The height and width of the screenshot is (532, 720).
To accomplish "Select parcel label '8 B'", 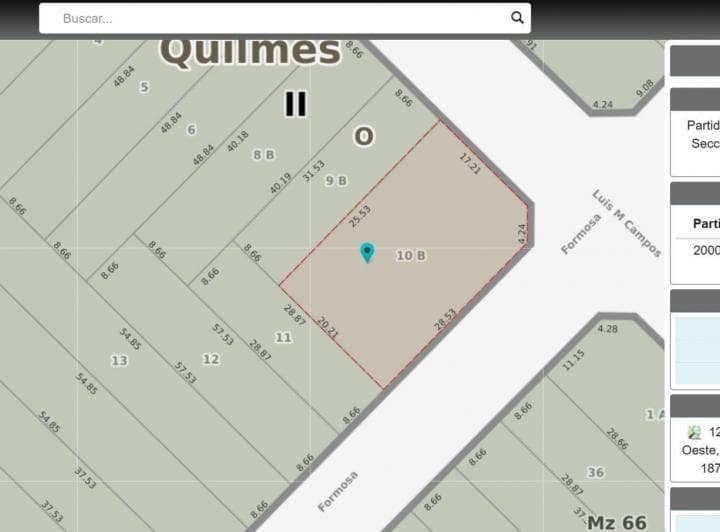I will pos(264,155).
